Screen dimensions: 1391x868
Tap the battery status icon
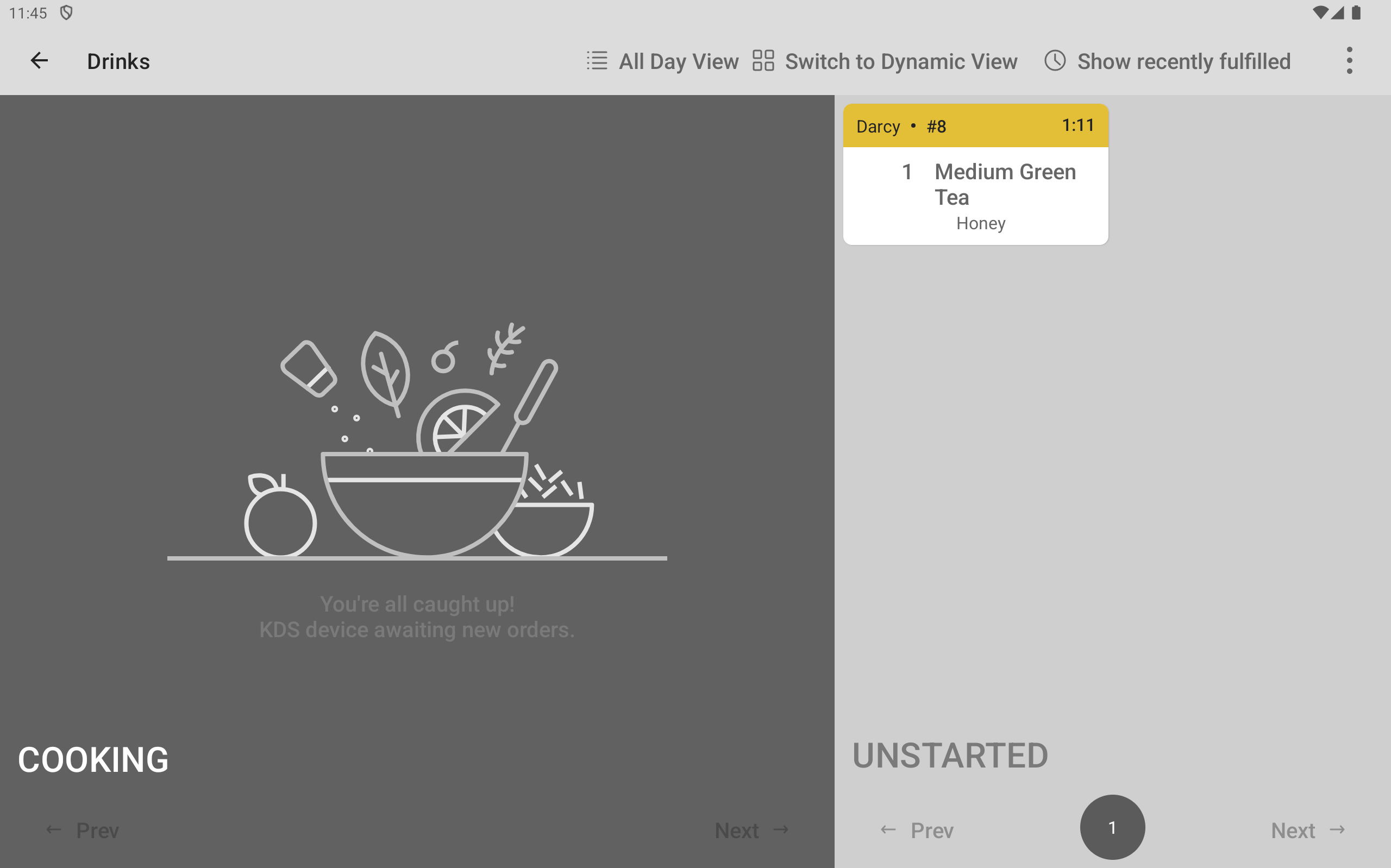point(1356,12)
